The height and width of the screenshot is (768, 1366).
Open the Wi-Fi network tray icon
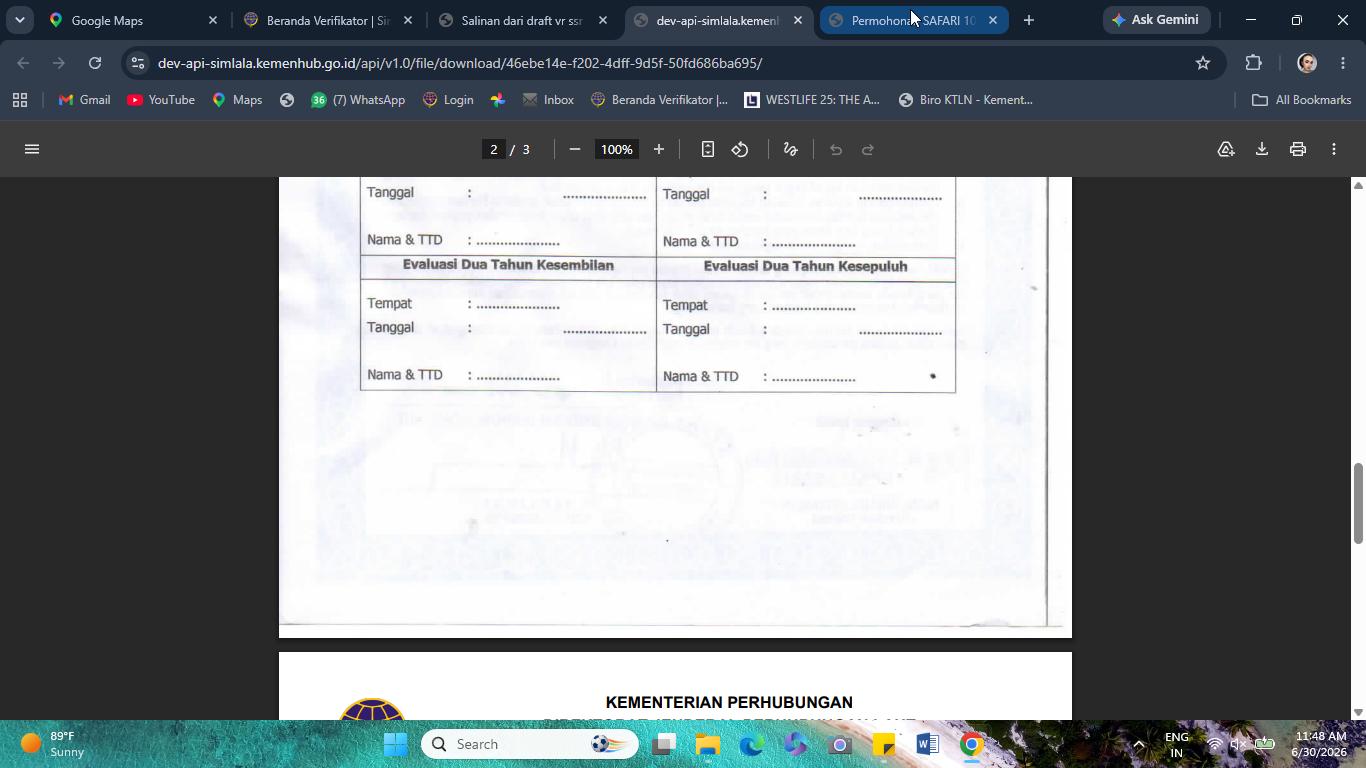click(1215, 744)
